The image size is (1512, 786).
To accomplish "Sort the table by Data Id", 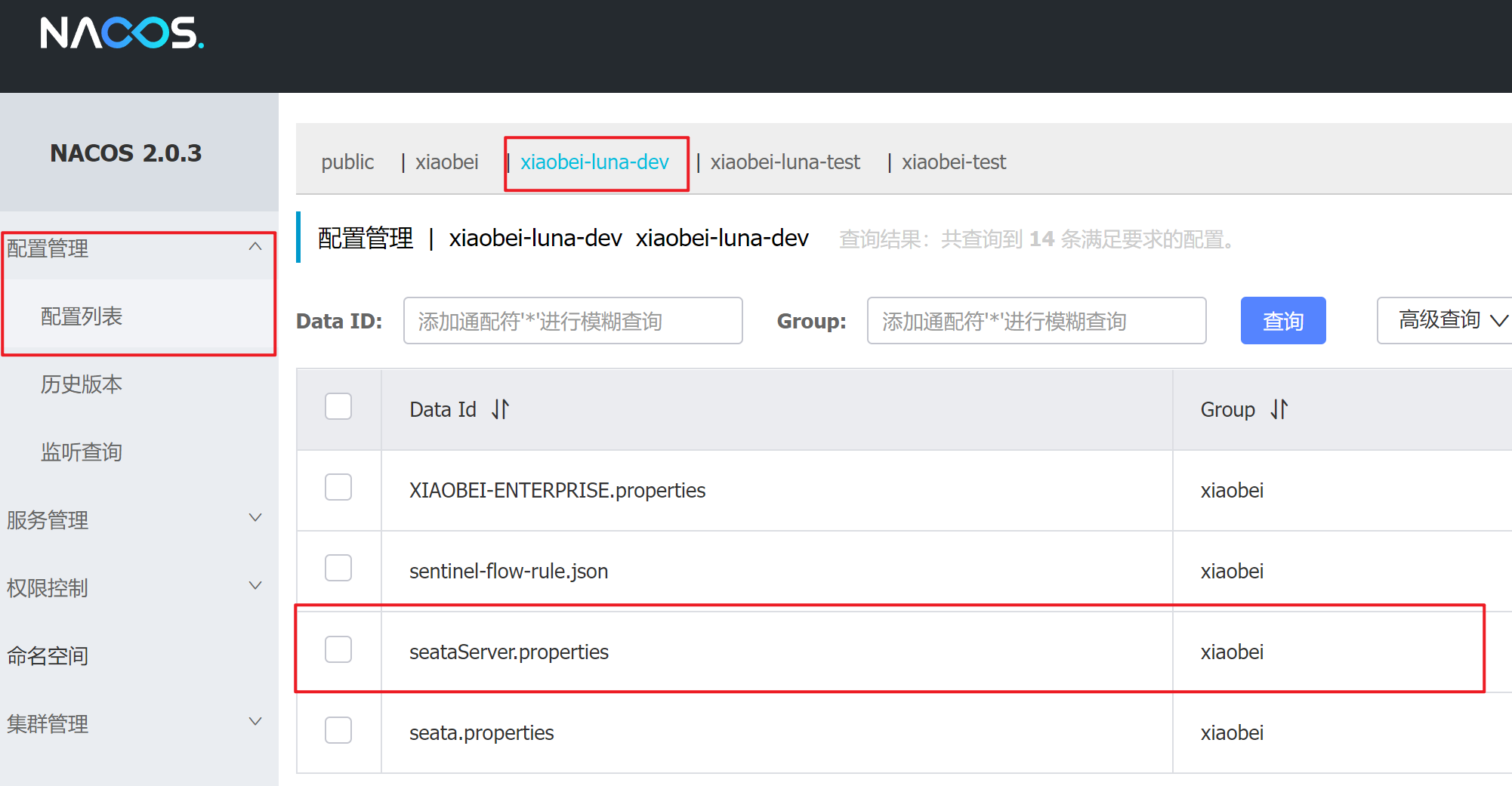I will pos(501,409).
